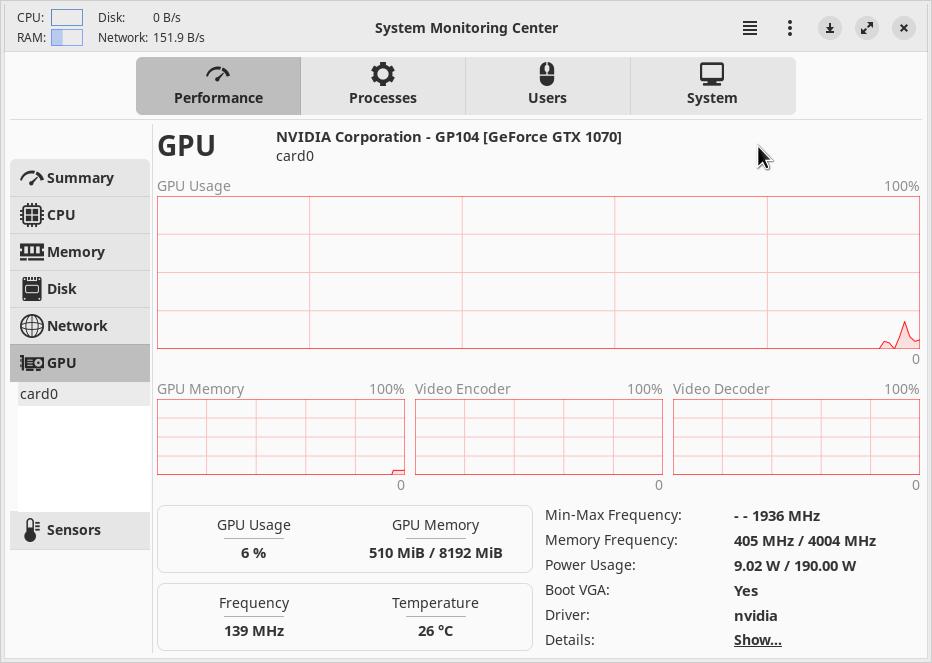Open the Summary sidebar section
932x663 pixels.
pos(80,178)
